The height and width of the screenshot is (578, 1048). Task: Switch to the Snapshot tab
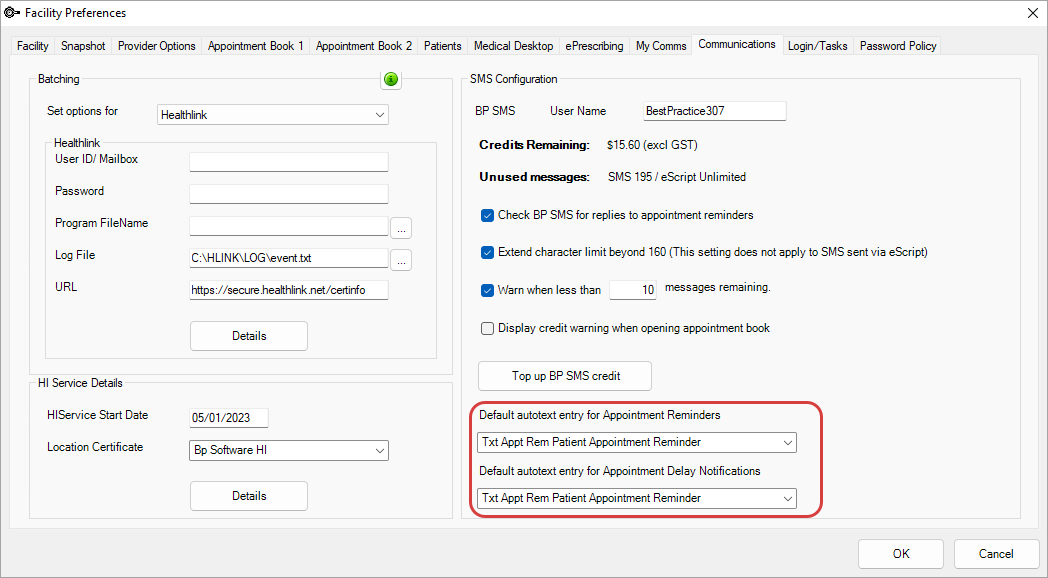[x=83, y=46]
